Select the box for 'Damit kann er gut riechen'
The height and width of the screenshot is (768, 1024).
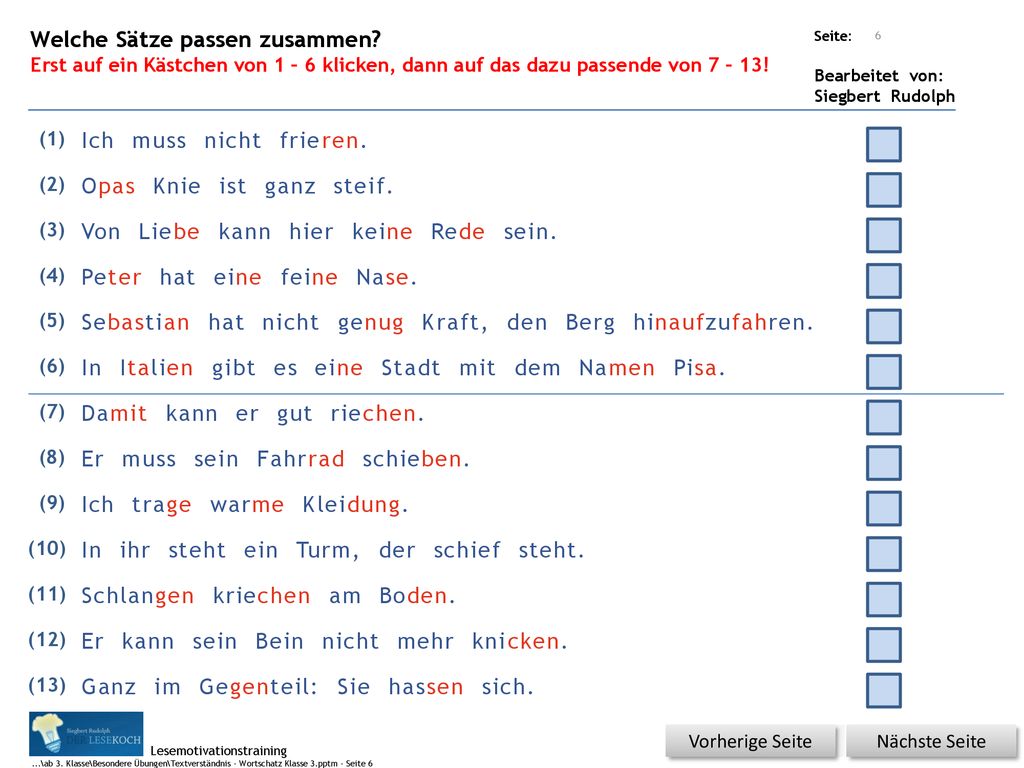tap(884, 417)
